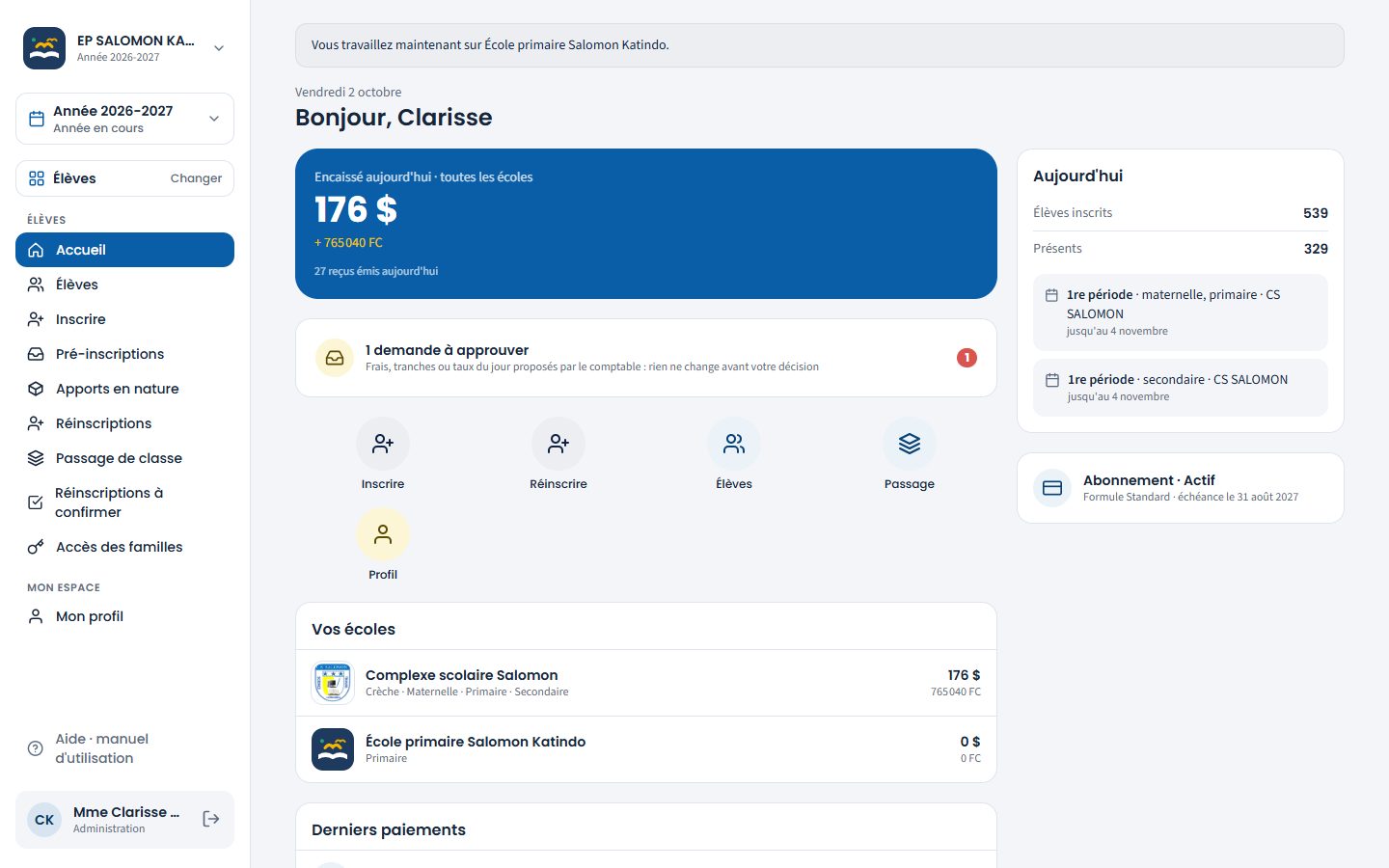Click the Réinscrire quick action icon
This screenshot has width=1389, height=868.
click(558, 444)
